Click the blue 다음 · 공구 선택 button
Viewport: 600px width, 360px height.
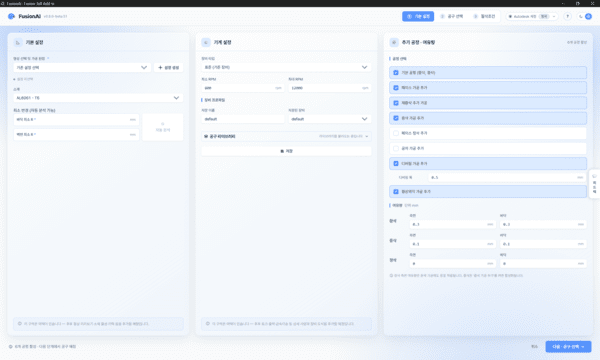[568, 347]
